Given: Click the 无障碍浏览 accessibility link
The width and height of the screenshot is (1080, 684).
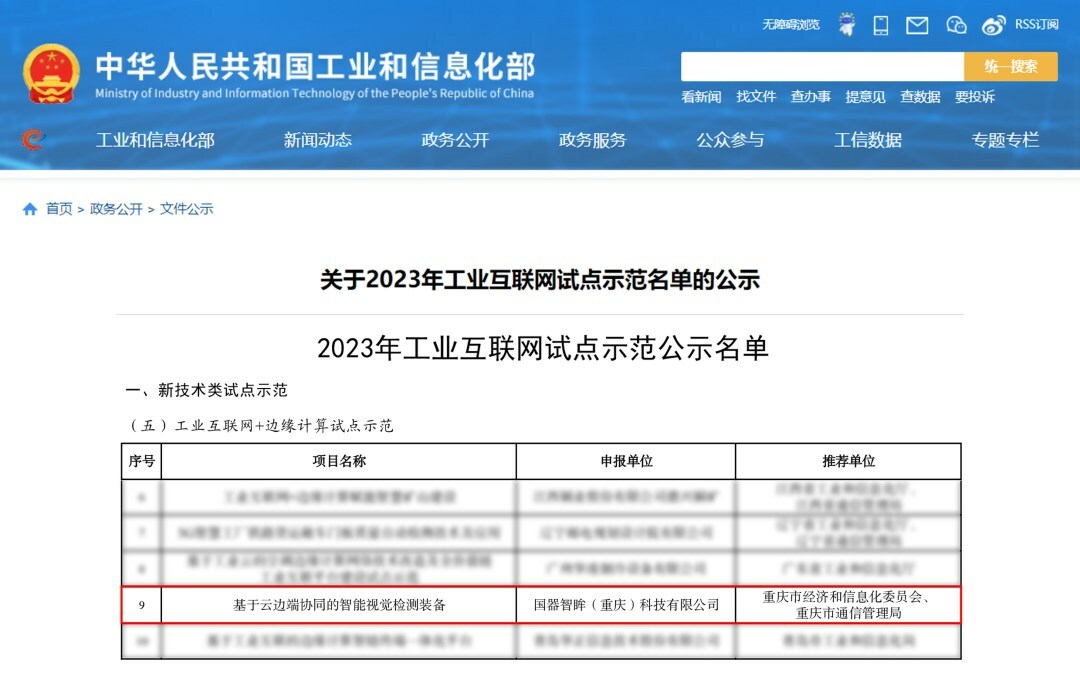Looking at the screenshot, I should [790, 25].
